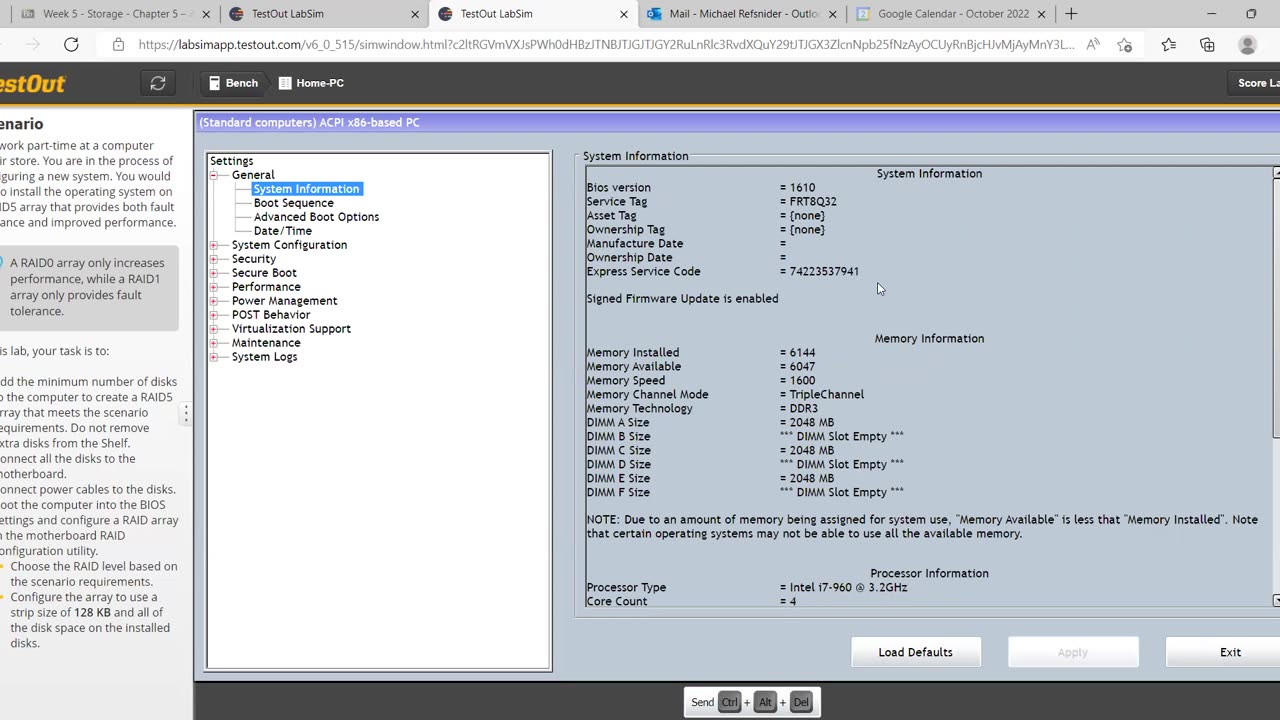
Task: Expand the Security tree node
Action: (213, 259)
